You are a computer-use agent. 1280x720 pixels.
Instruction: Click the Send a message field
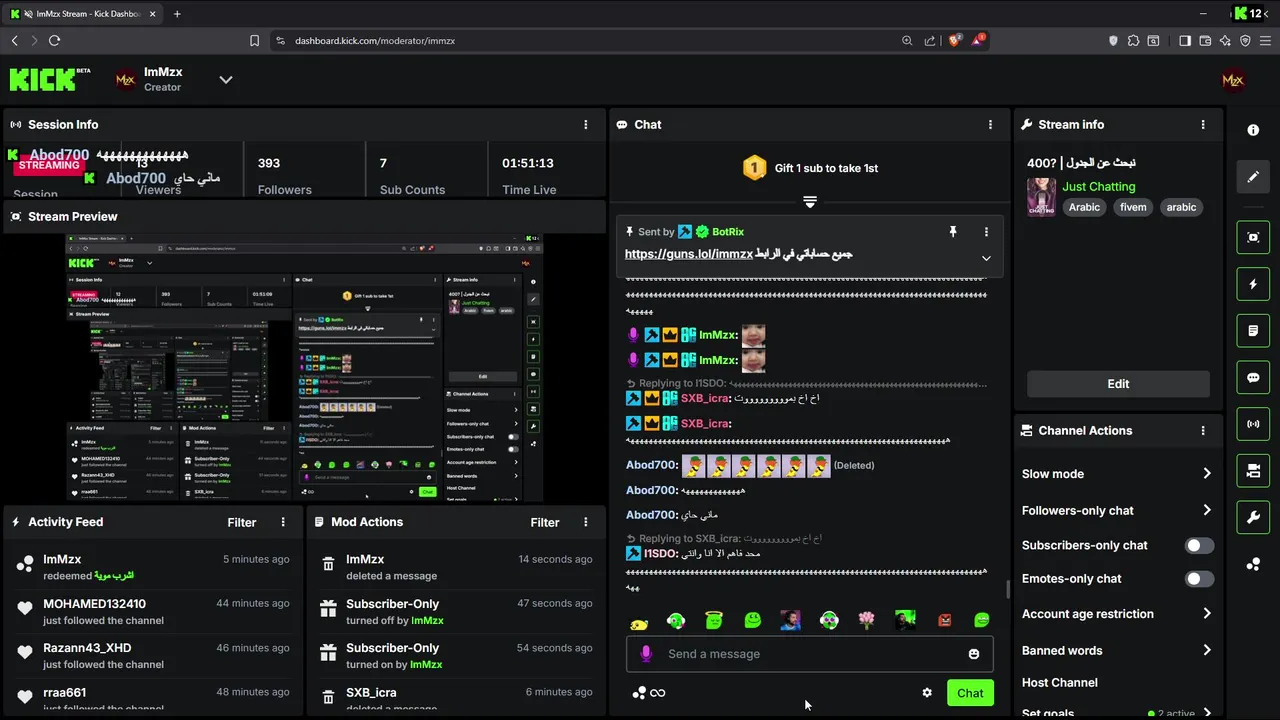(x=810, y=654)
